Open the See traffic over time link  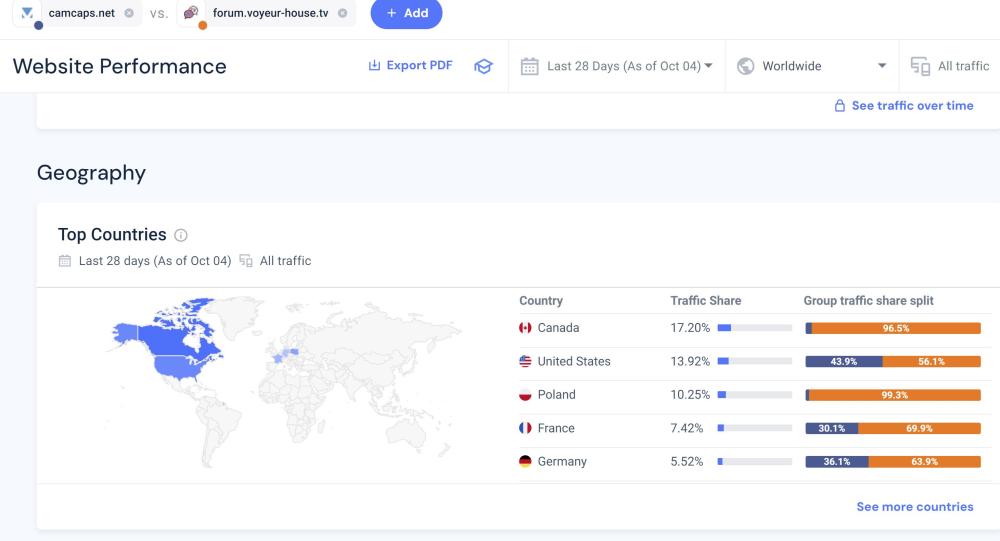click(x=912, y=106)
